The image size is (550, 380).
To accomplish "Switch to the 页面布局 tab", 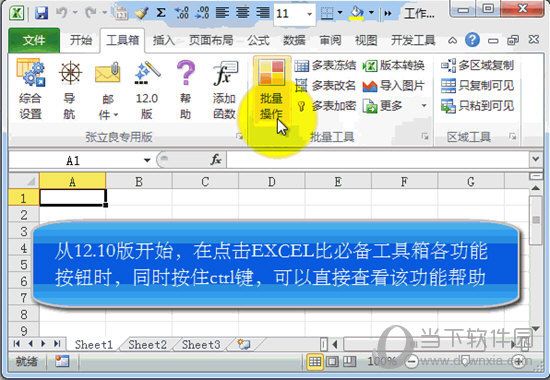I will (211, 40).
